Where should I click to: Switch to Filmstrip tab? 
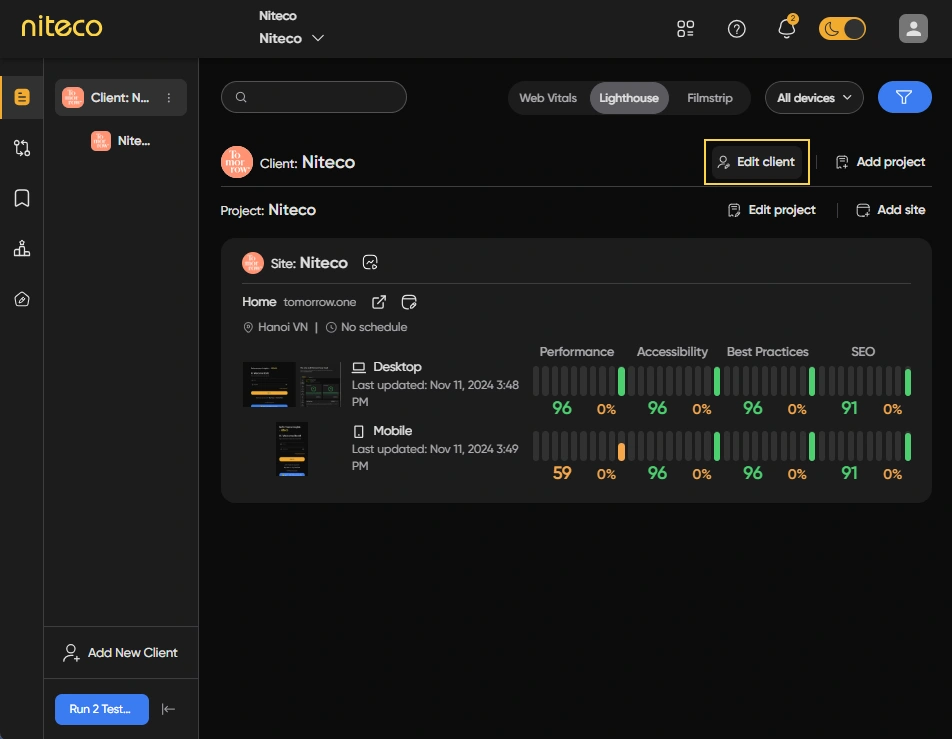point(710,98)
